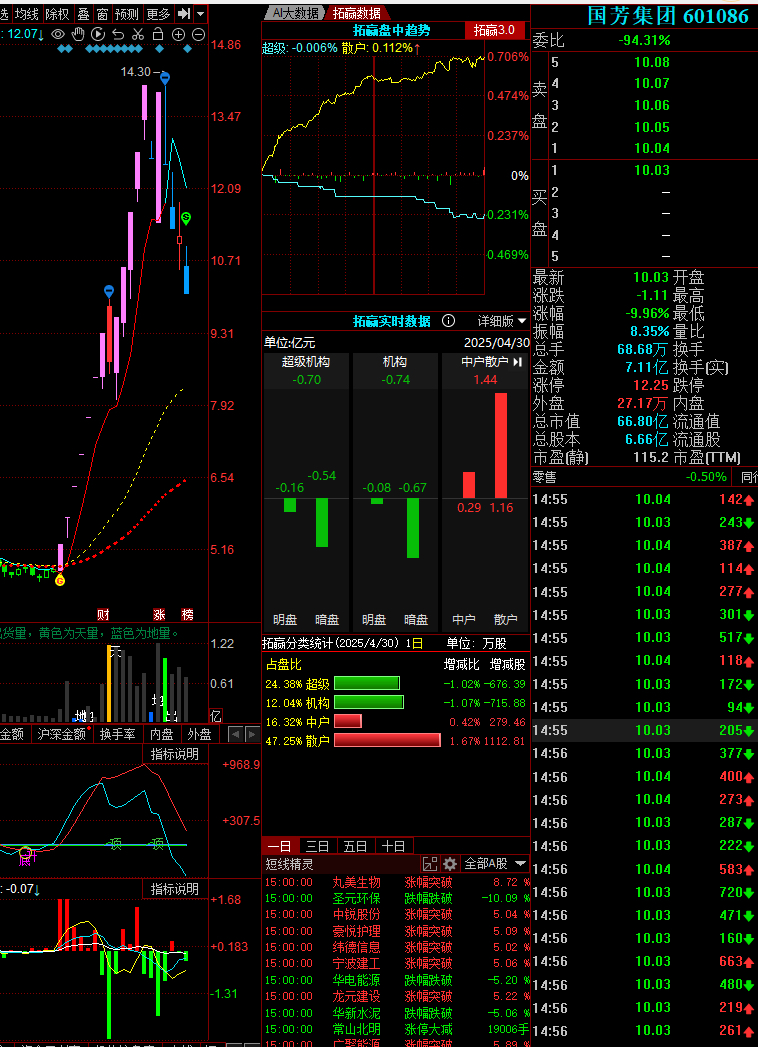The width and height of the screenshot is (758, 1047).
Task: Click the right arrow next to indicator tabs
Action: [x=252, y=735]
